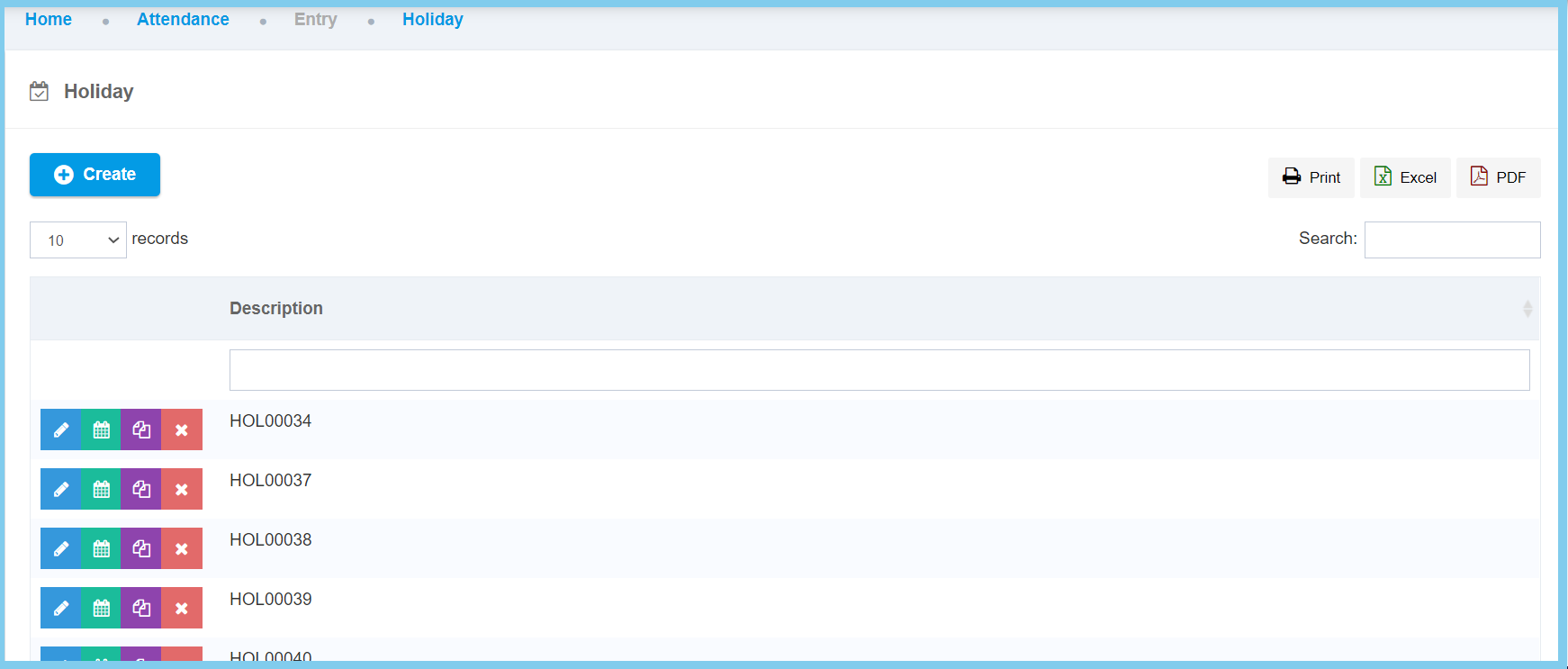Open the records per page dropdown
The image size is (1568, 669).
pyautogui.click(x=78, y=240)
